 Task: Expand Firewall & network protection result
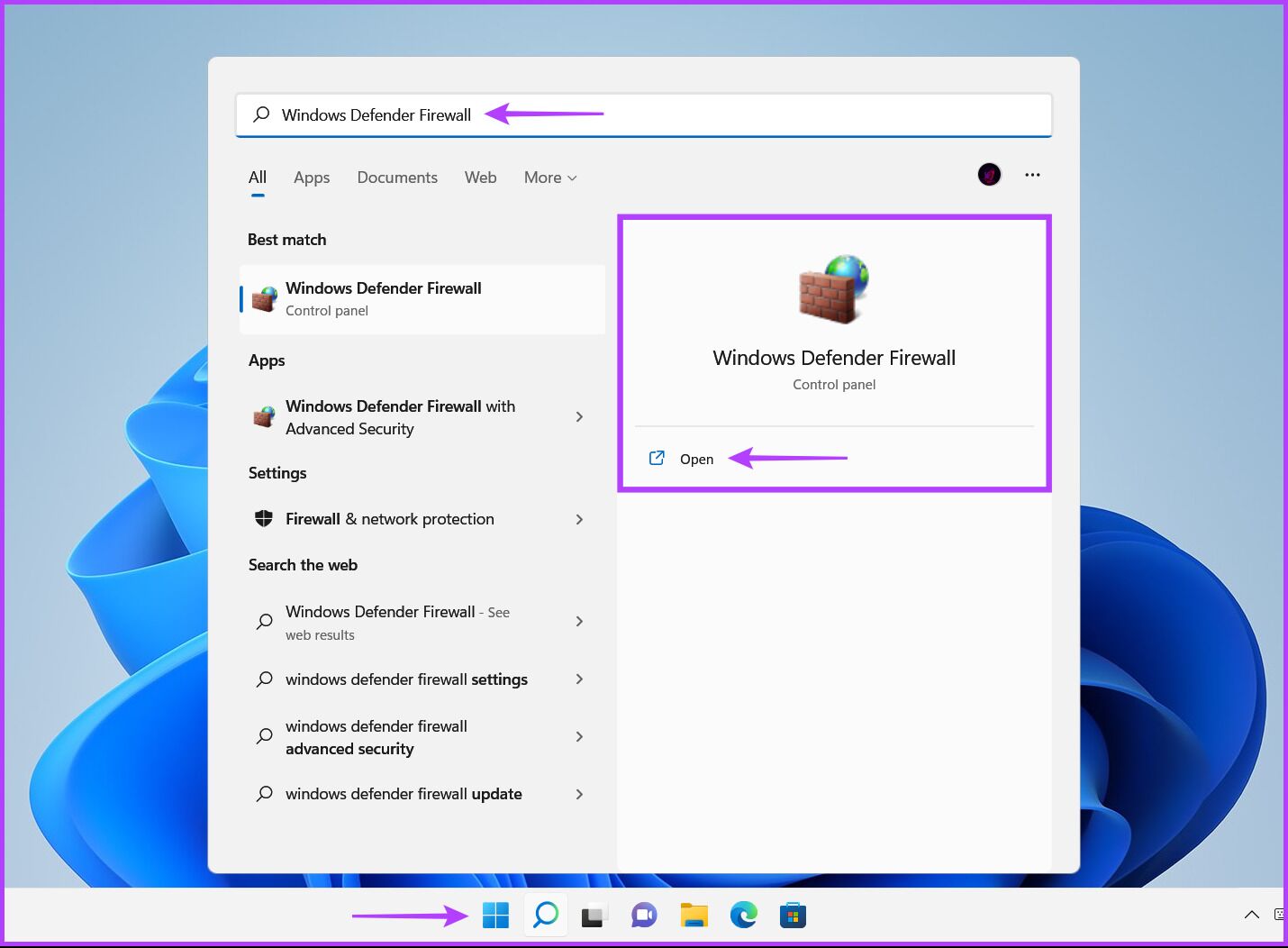click(x=579, y=519)
